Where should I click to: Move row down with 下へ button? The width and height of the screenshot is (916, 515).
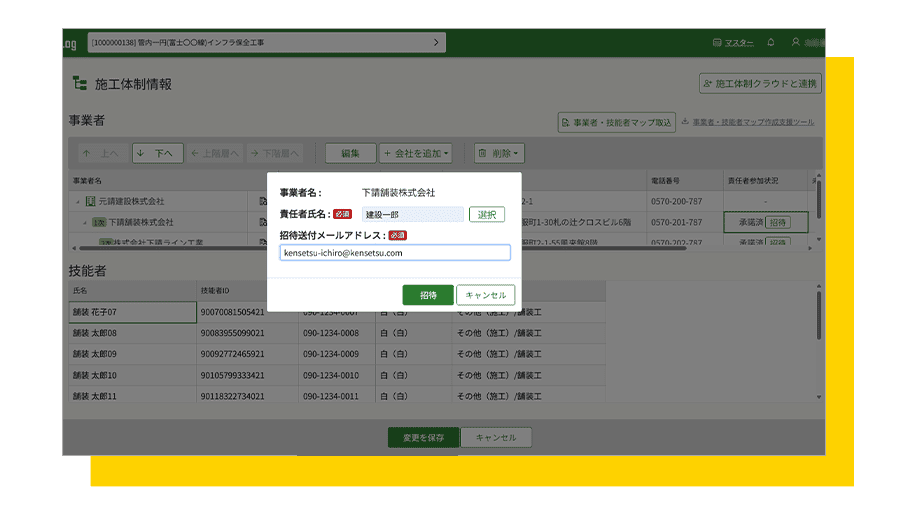[x=156, y=154]
